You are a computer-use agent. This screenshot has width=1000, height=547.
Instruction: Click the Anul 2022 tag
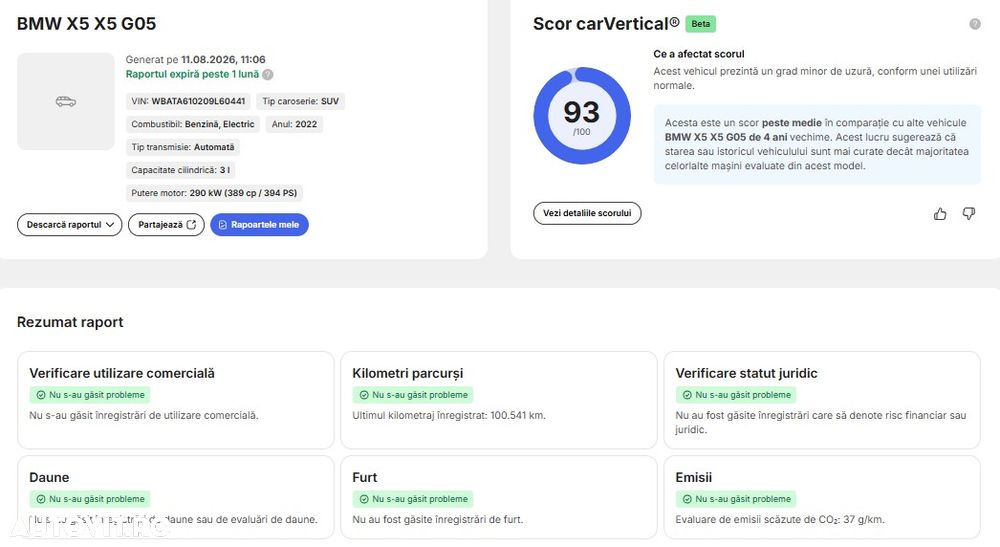pyautogui.click(x=294, y=124)
